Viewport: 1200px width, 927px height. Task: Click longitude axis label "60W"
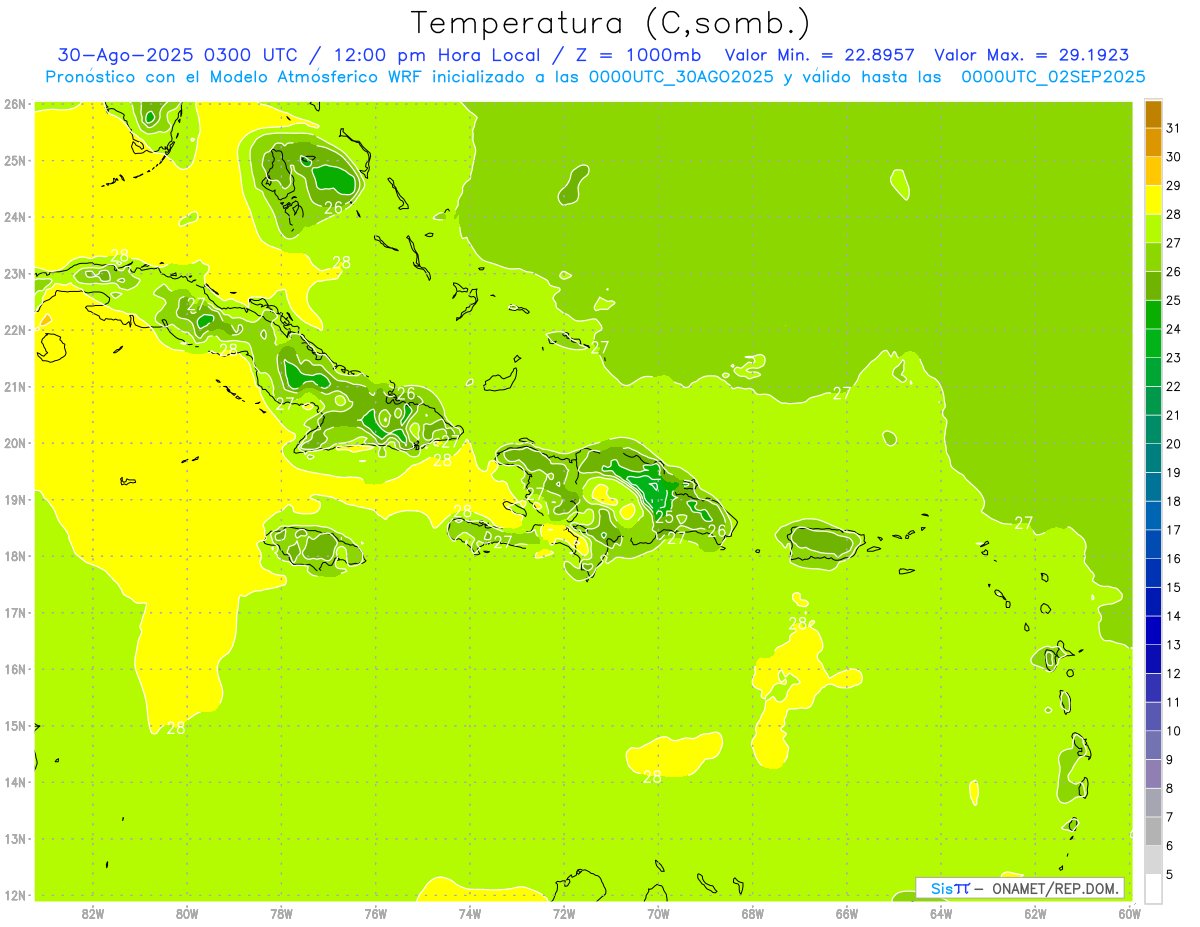click(1130, 913)
